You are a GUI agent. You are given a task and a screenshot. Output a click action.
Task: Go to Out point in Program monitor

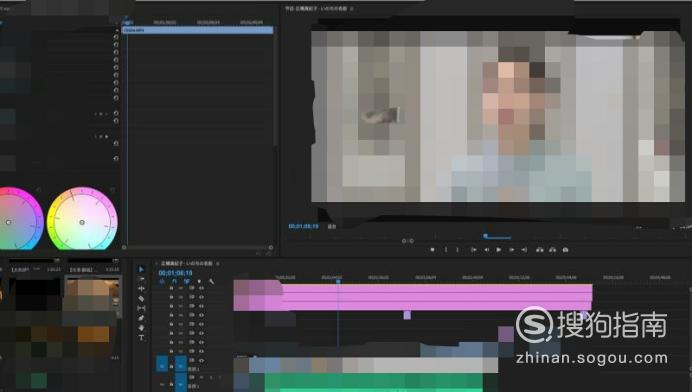pyautogui.click(x=524, y=250)
